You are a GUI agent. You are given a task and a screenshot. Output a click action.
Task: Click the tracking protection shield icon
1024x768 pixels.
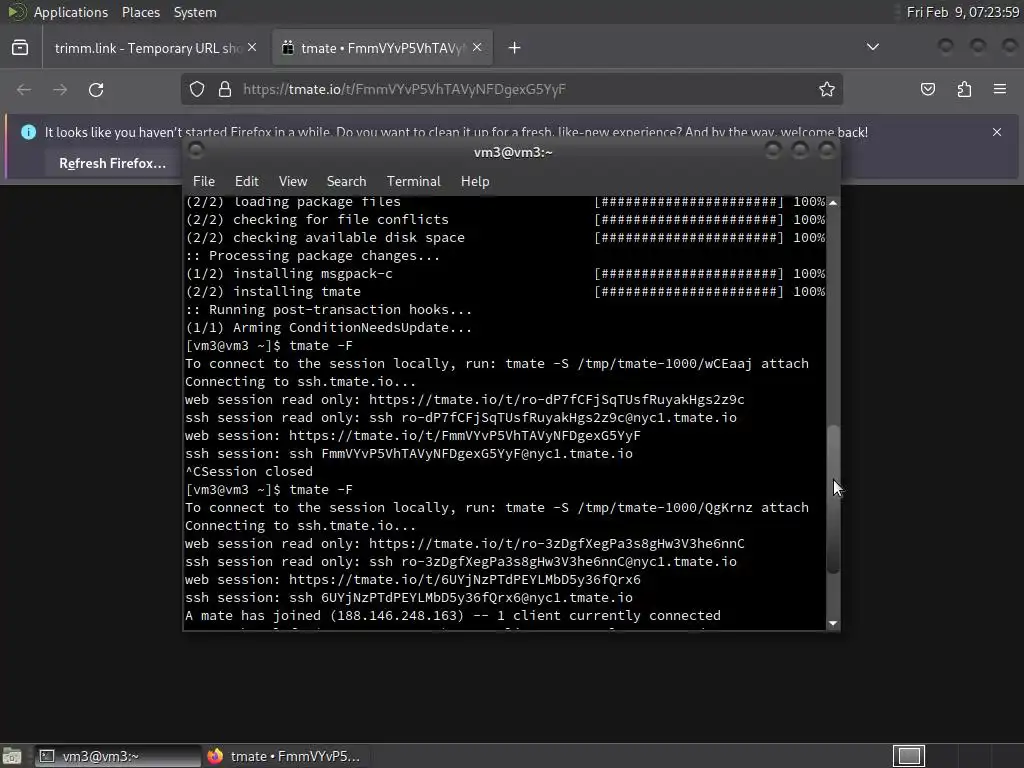click(x=197, y=89)
